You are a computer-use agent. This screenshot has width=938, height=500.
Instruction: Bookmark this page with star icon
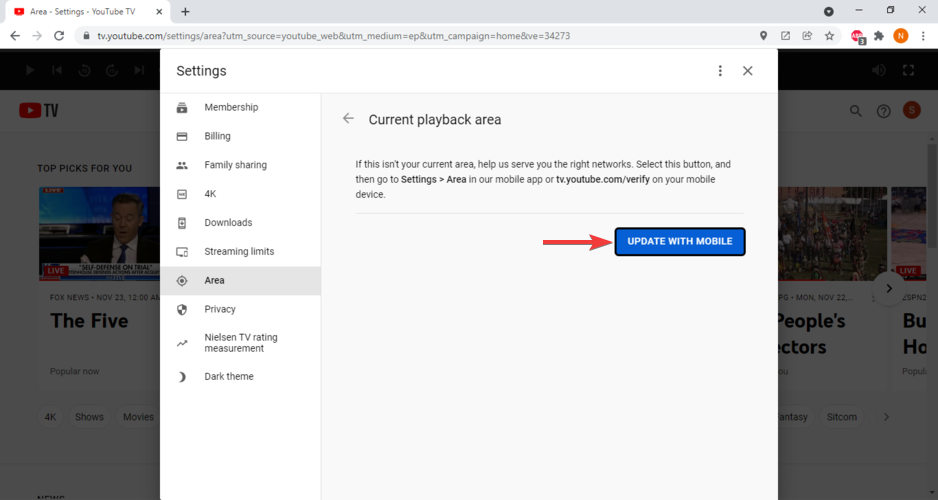(829, 35)
